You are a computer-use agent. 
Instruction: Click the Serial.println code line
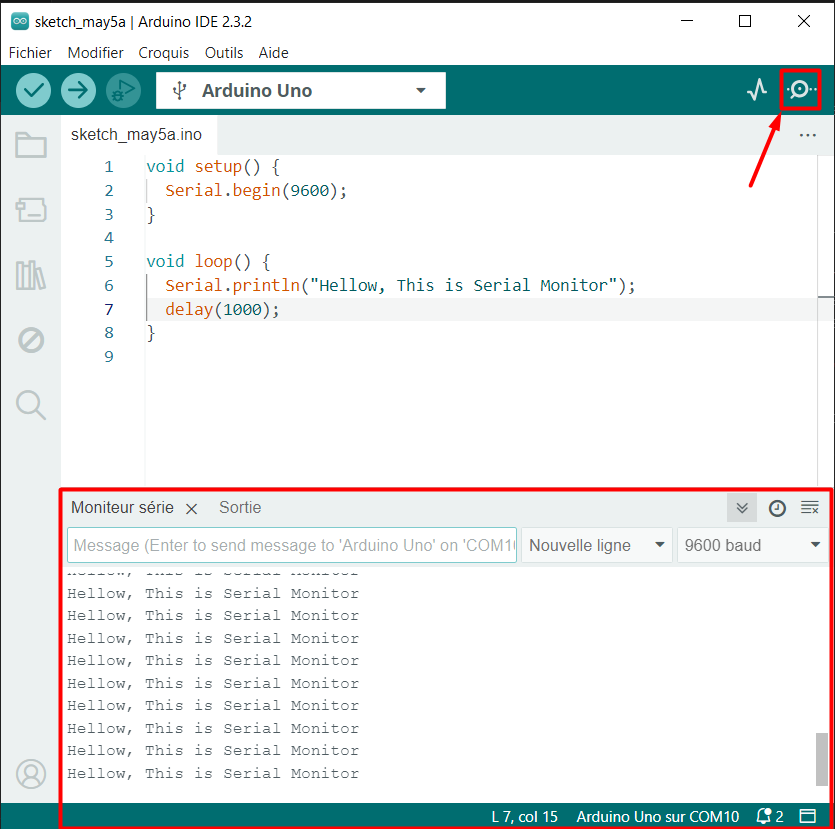coord(400,285)
